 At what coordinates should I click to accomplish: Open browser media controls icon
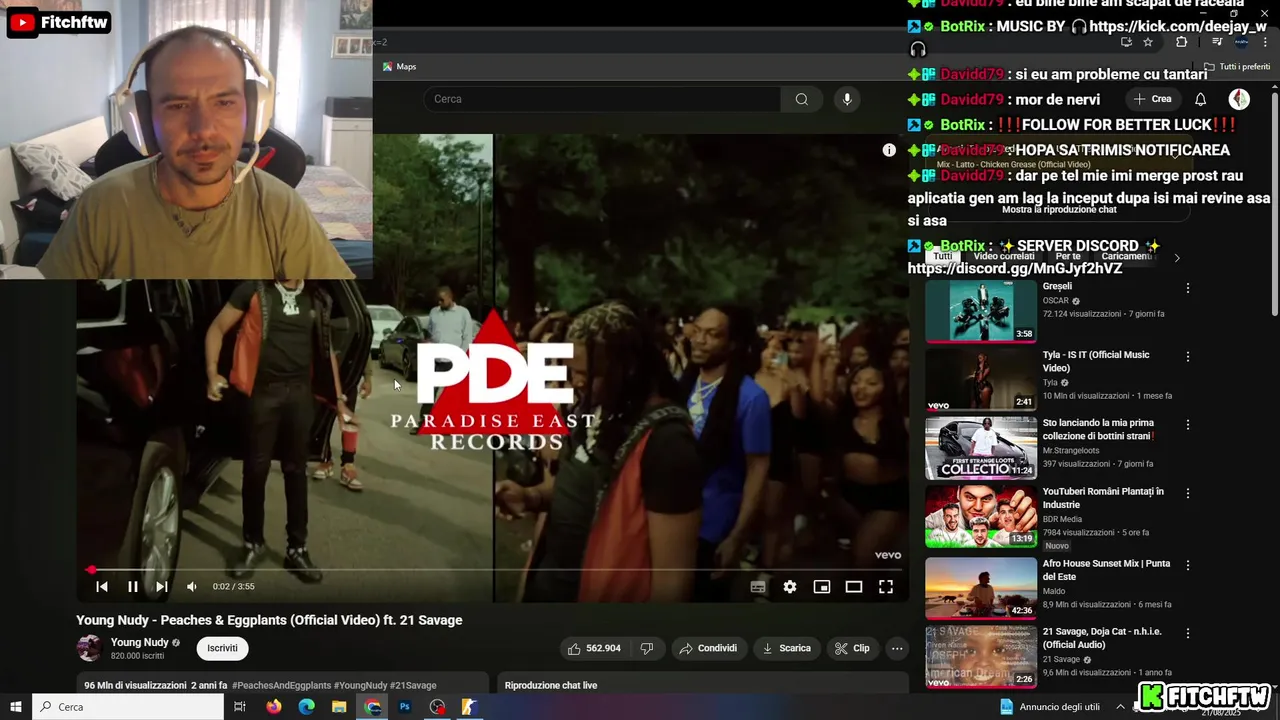pos(1216,42)
